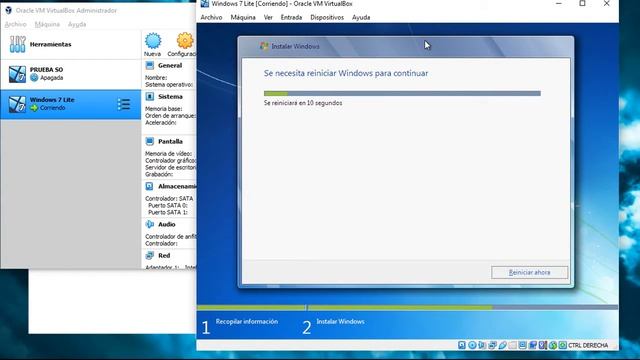
Task: Click the Almacenamiento section disk icon
Action: (150, 186)
